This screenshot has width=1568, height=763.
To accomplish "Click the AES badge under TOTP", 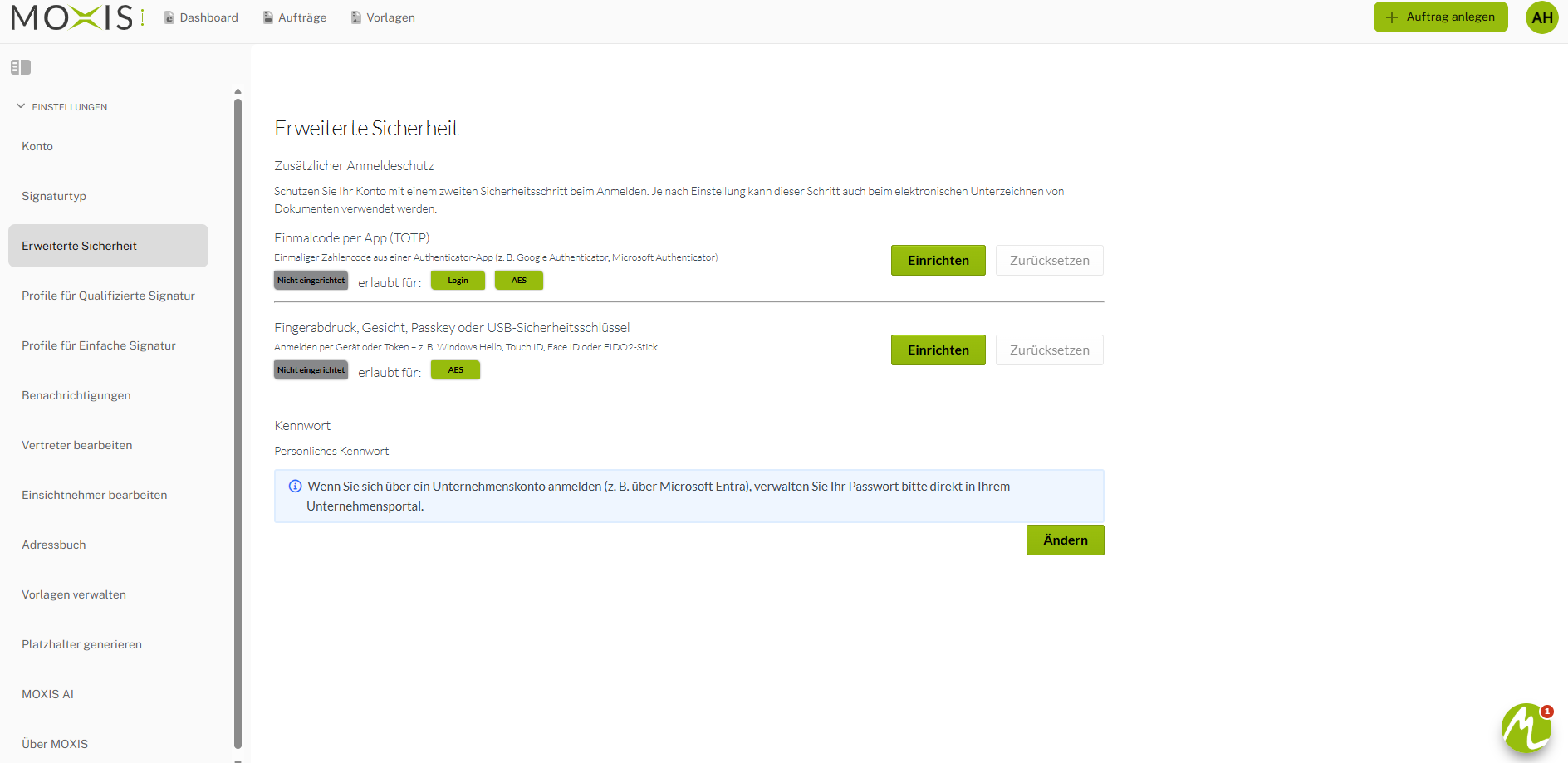I will point(519,281).
